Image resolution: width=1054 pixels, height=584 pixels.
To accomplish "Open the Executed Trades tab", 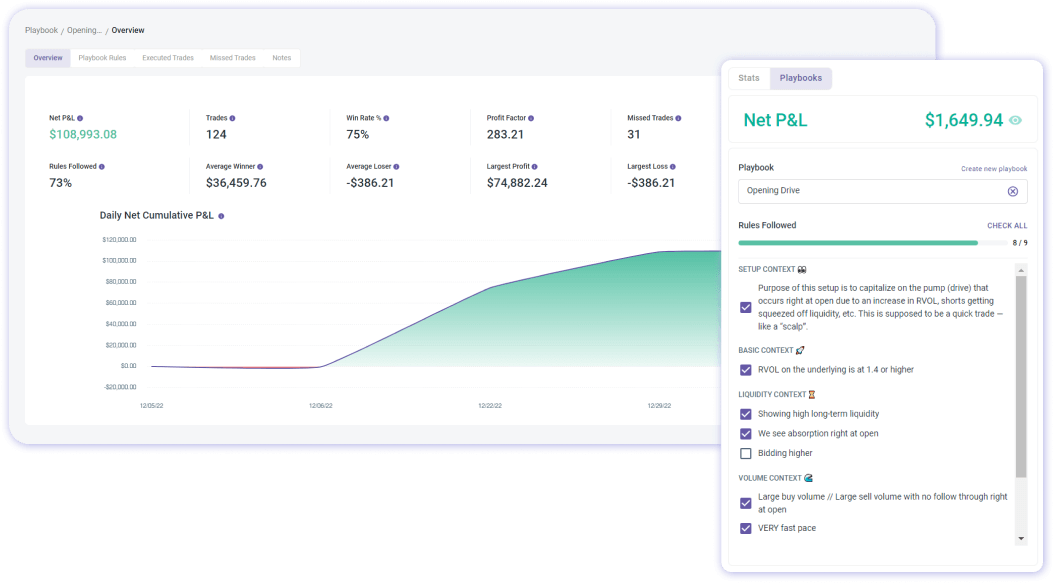I will click(167, 57).
